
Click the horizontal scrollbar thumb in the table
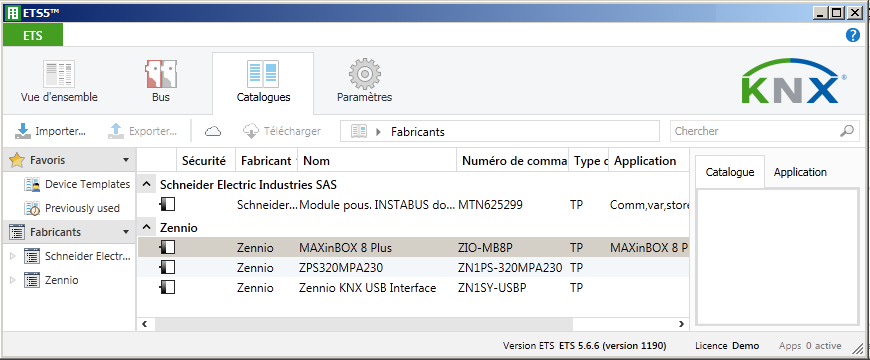tap(365, 323)
